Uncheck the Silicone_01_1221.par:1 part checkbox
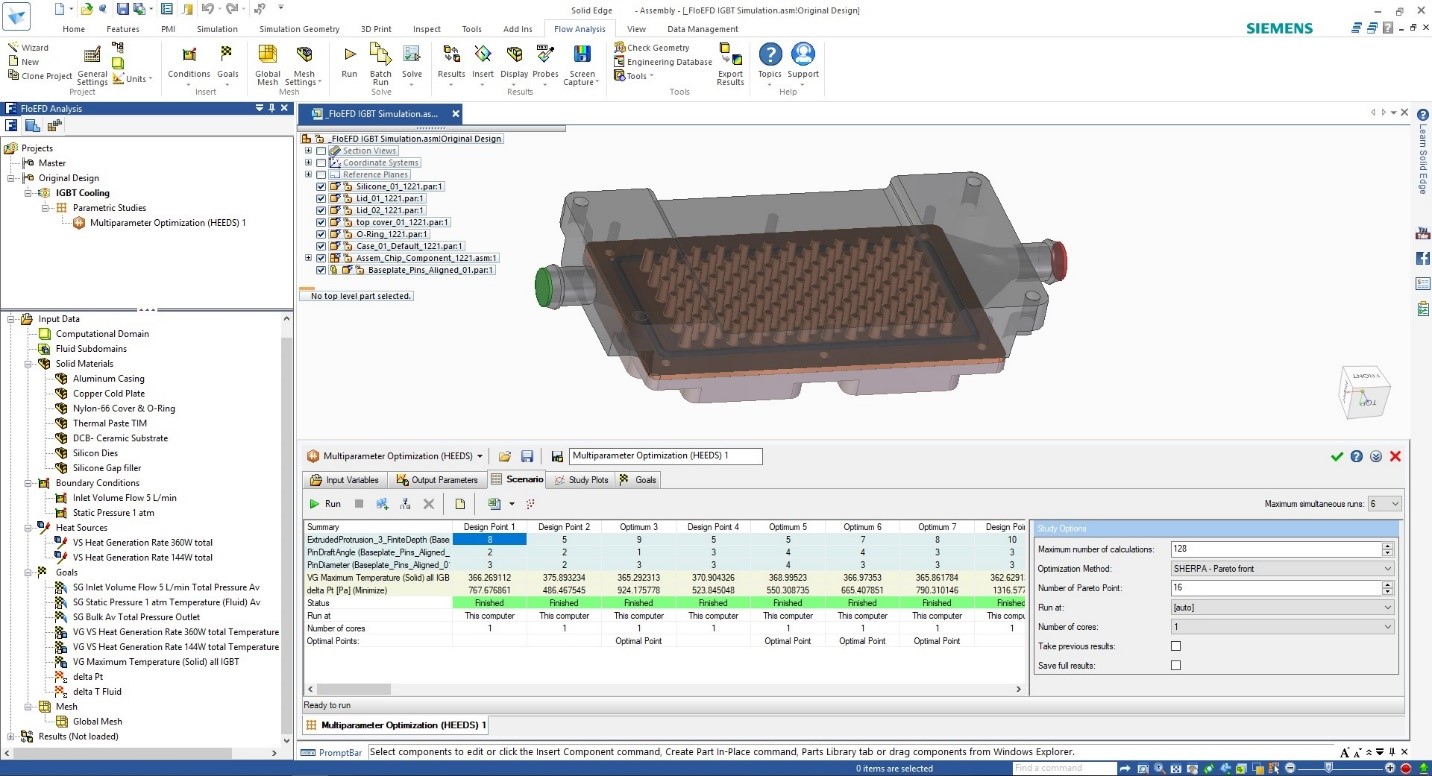The width and height of the screenshot is (1432, 776). click(320, 187)
